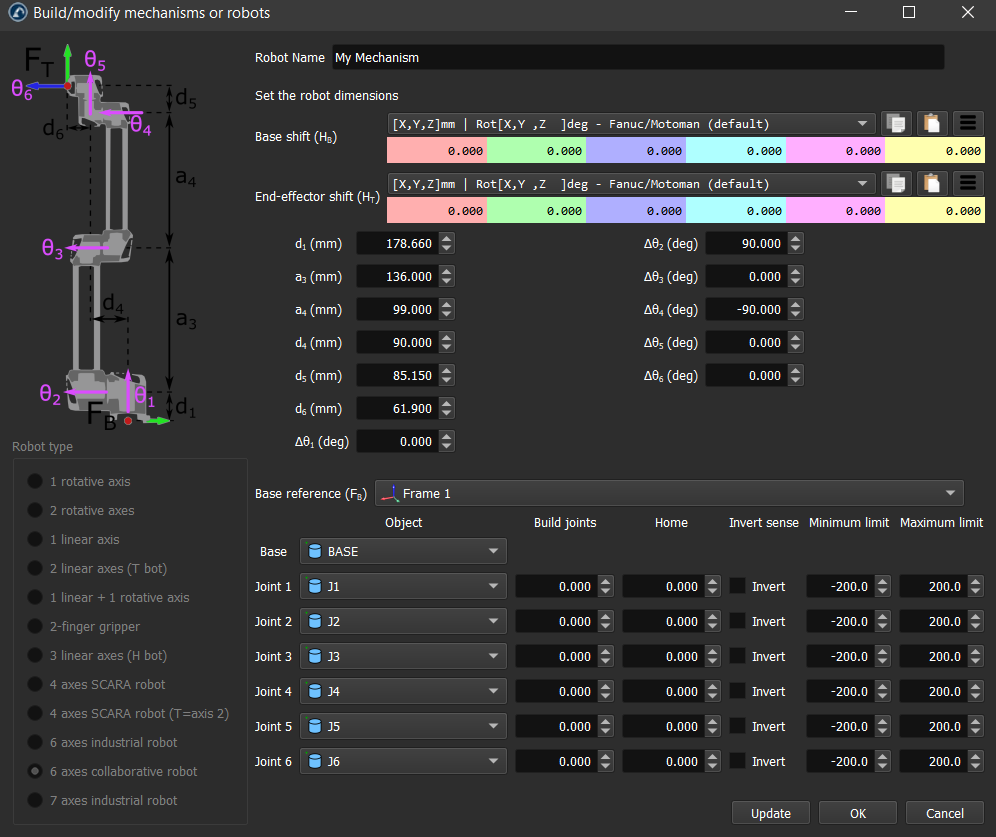Paste into the Base shift pose

pos(932,124)
